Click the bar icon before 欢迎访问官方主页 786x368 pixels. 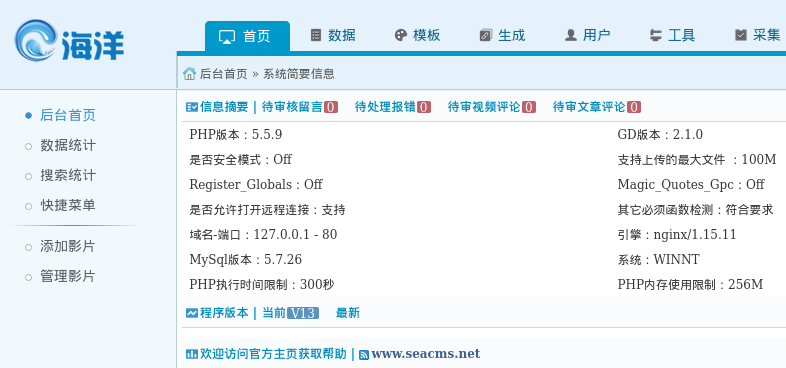[x=192, y=354]
